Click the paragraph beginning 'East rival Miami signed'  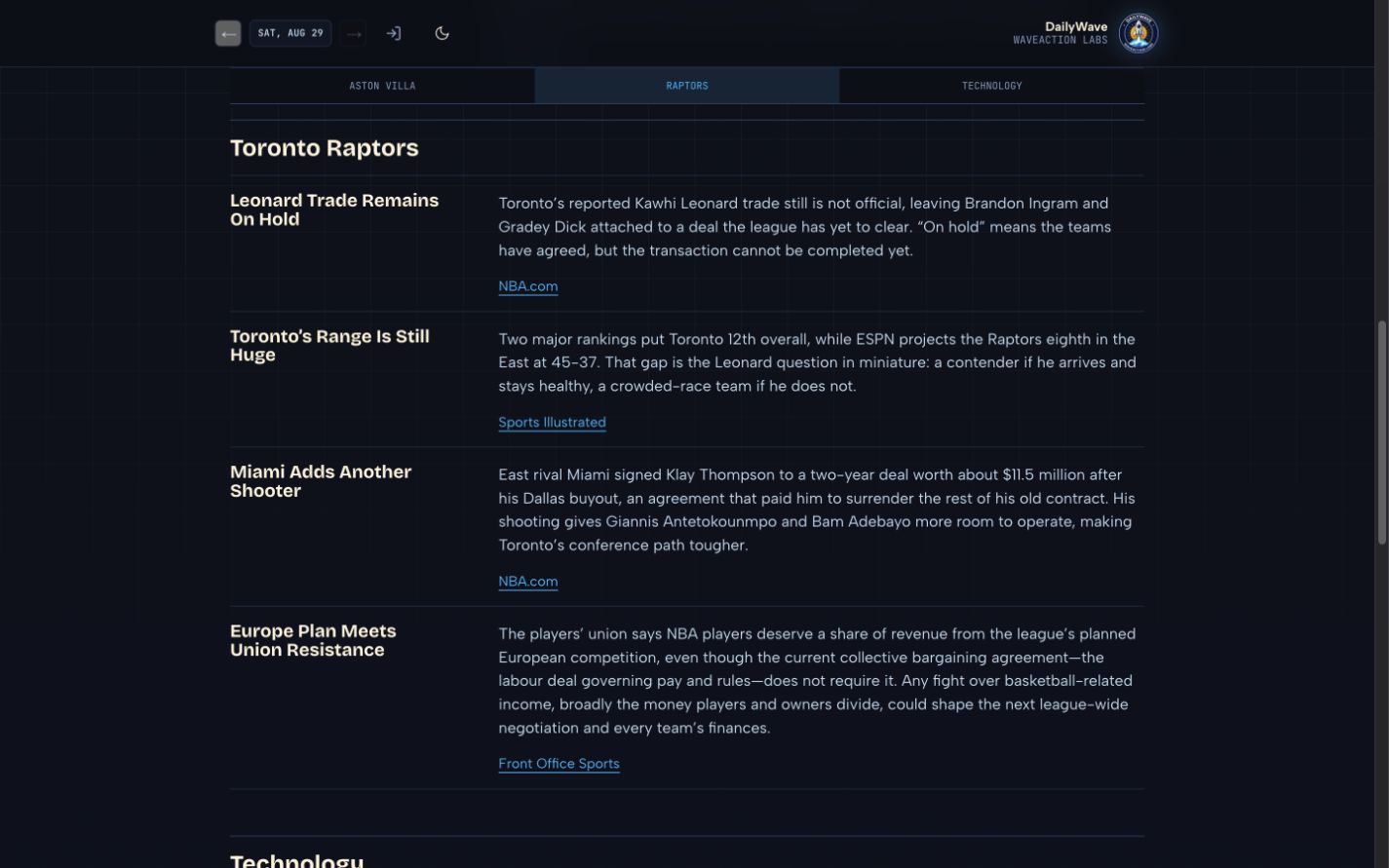coord(817,509)
